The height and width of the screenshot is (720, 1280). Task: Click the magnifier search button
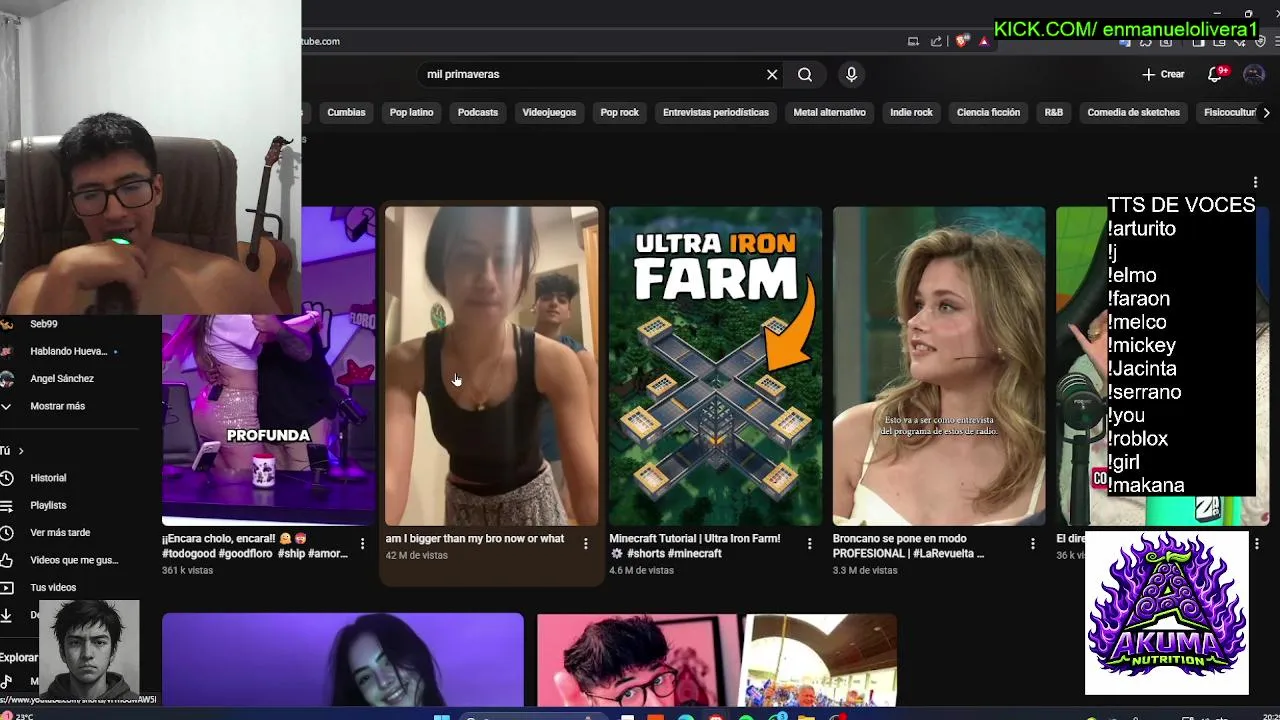click(x=805, y=74)
